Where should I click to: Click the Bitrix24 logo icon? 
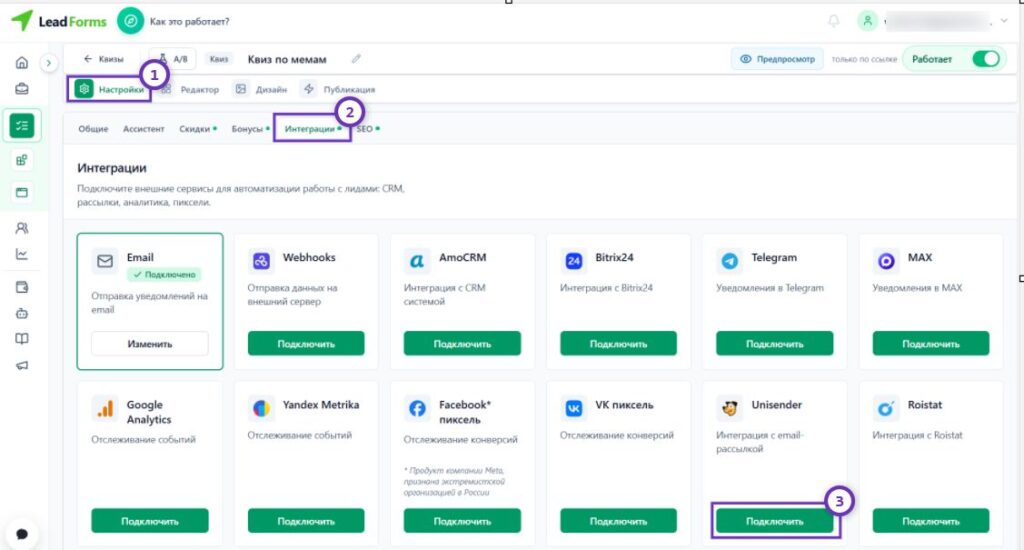(x=573, y=261)
